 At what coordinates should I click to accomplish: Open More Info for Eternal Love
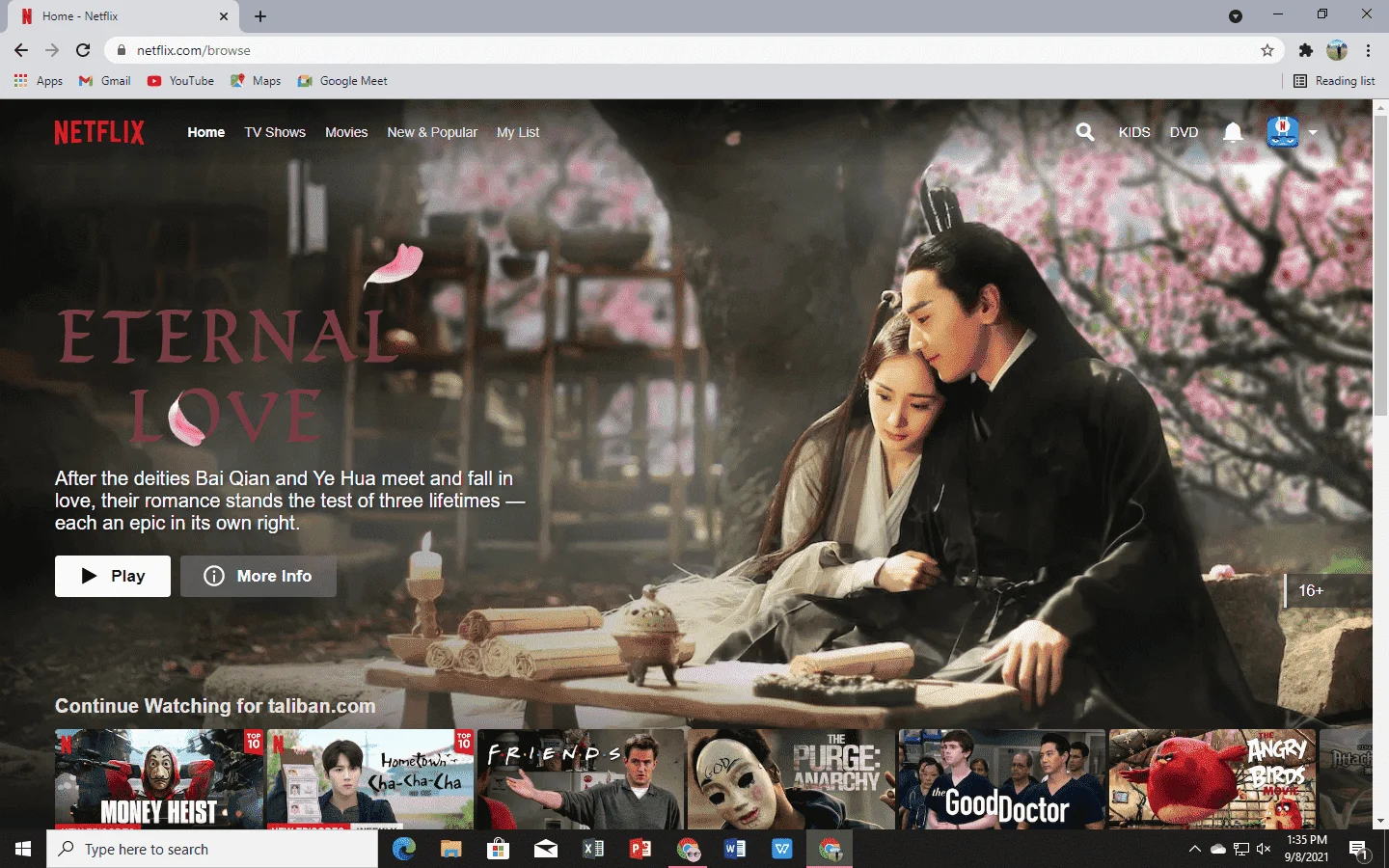tap(259, 576)
